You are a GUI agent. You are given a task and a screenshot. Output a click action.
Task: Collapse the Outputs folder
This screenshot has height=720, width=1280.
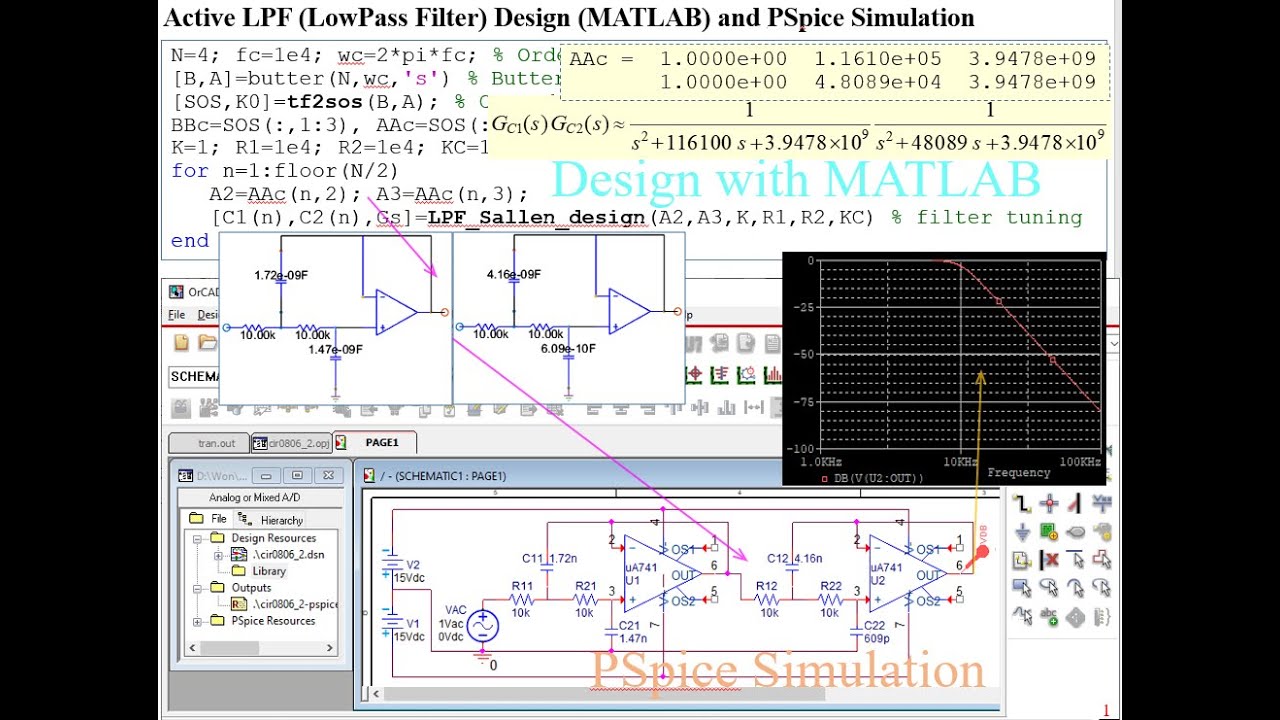(197, 588)
